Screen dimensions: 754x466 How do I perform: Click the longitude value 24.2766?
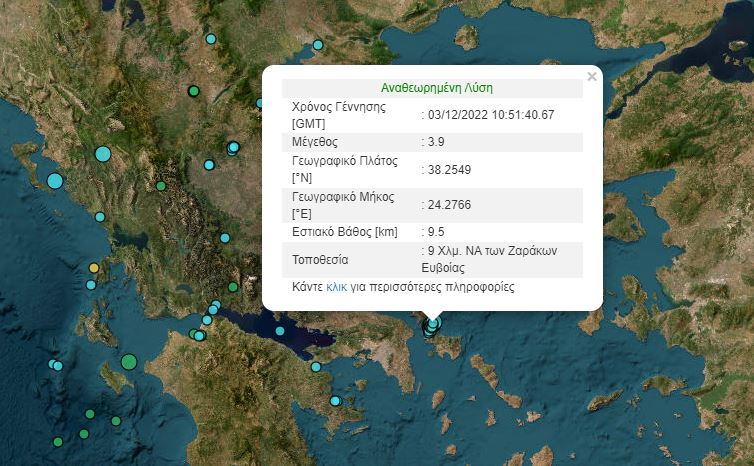pos(449,205)
